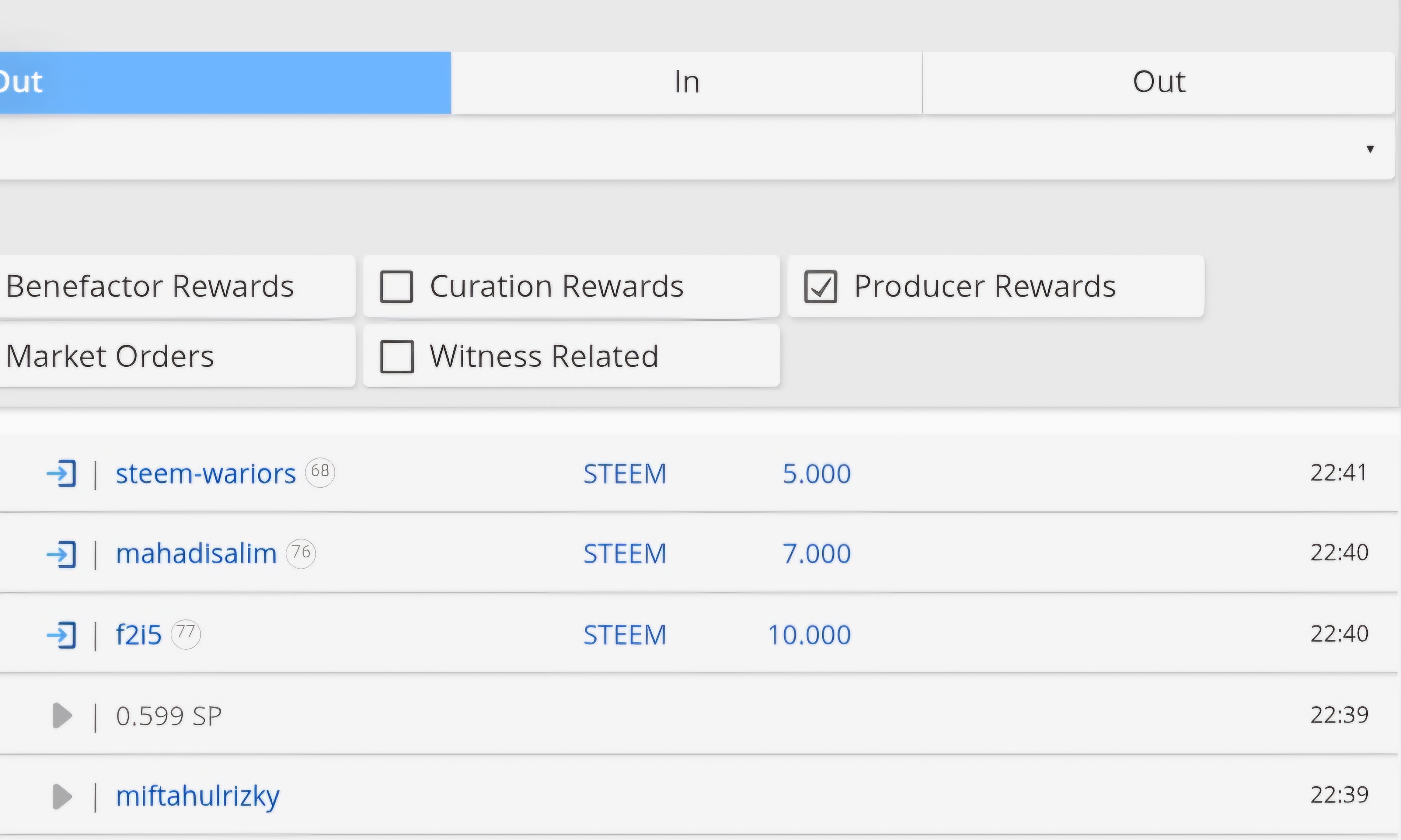This screenshot has height=840, width=1401.
Task: Select the unhighlighted Out tab
Action: click(1158, 83)
